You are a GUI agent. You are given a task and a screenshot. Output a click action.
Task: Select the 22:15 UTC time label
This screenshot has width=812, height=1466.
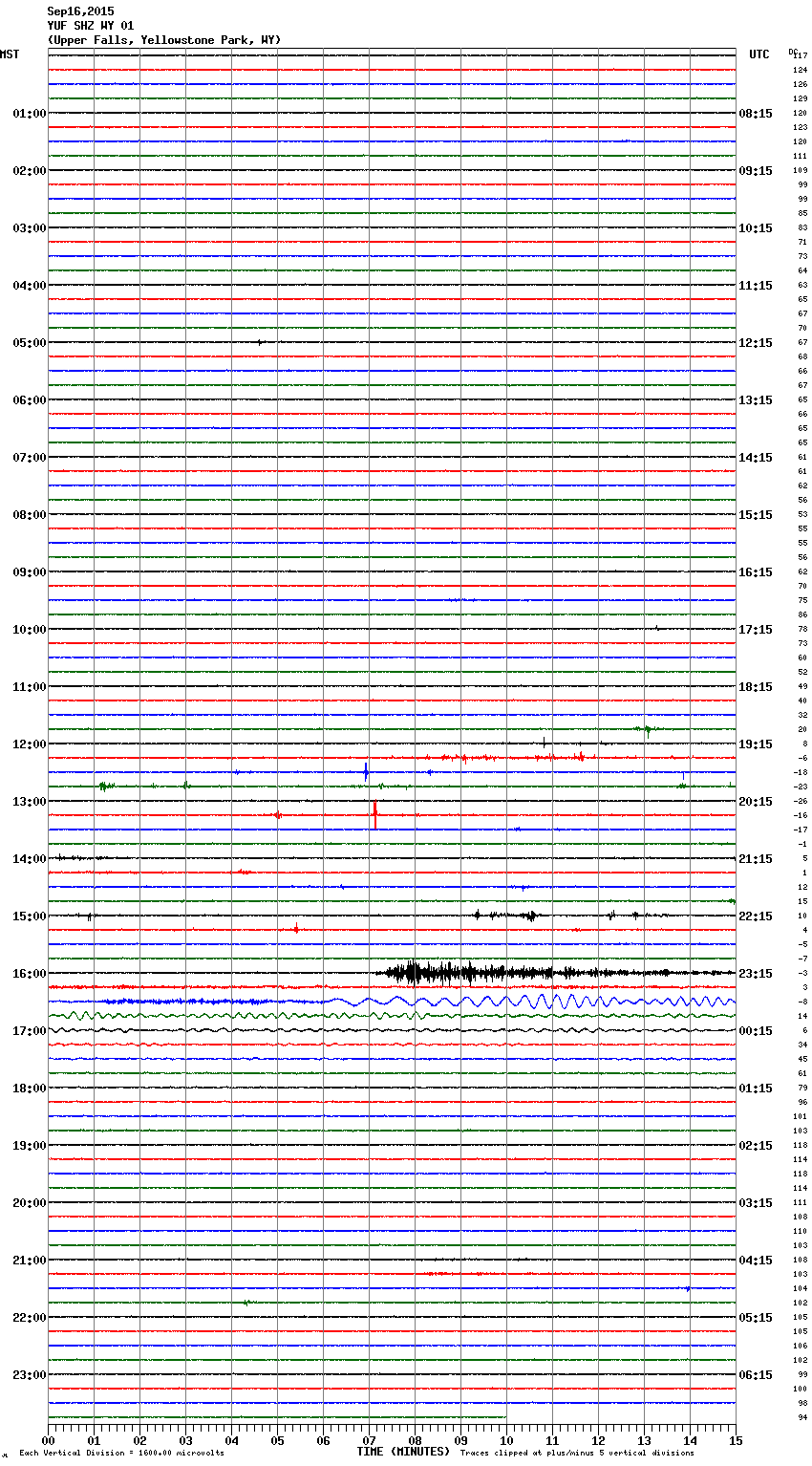[x=756, y=916]
